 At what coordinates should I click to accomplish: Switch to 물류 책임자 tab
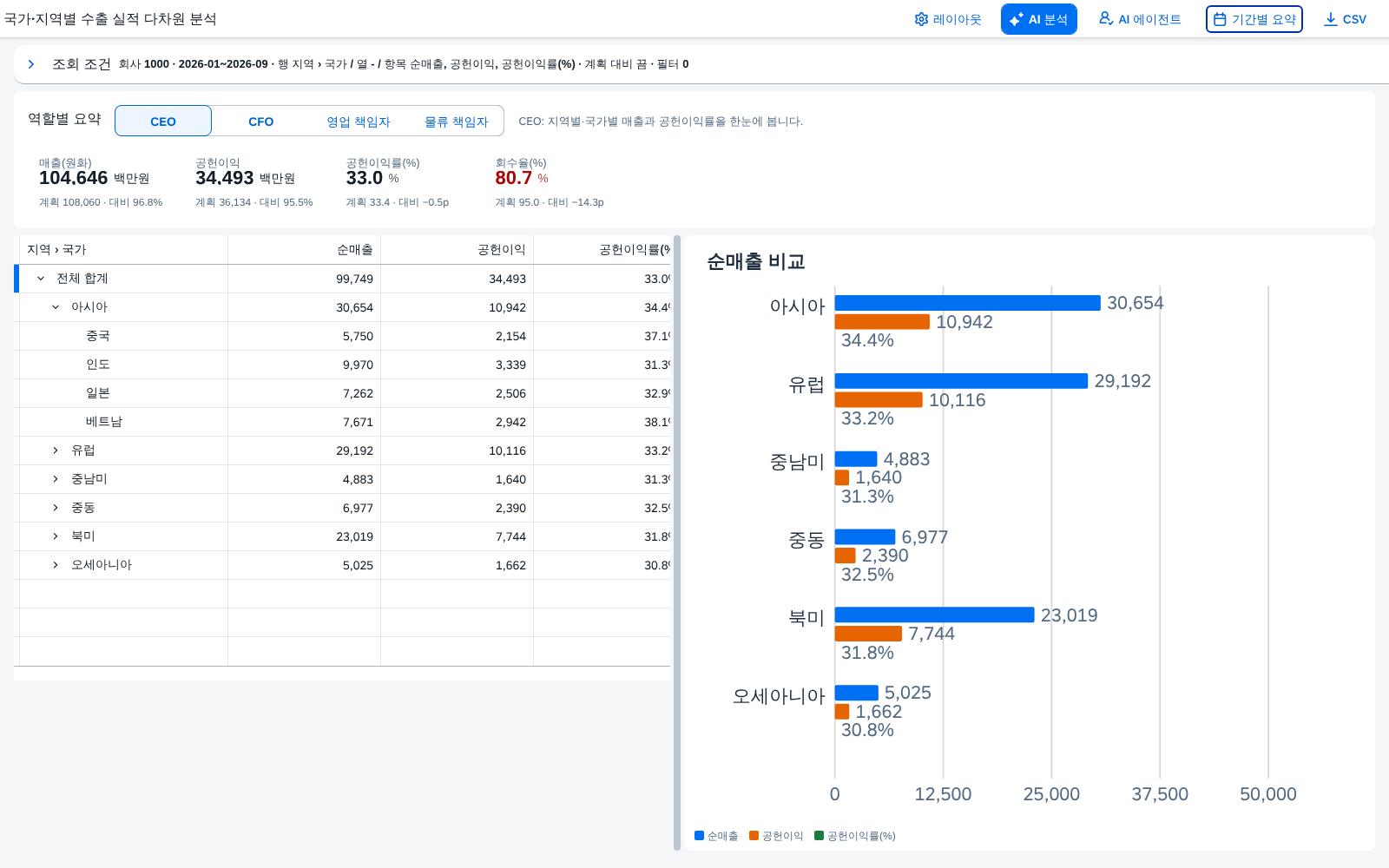pyautogui.click(x=456, y=121)
